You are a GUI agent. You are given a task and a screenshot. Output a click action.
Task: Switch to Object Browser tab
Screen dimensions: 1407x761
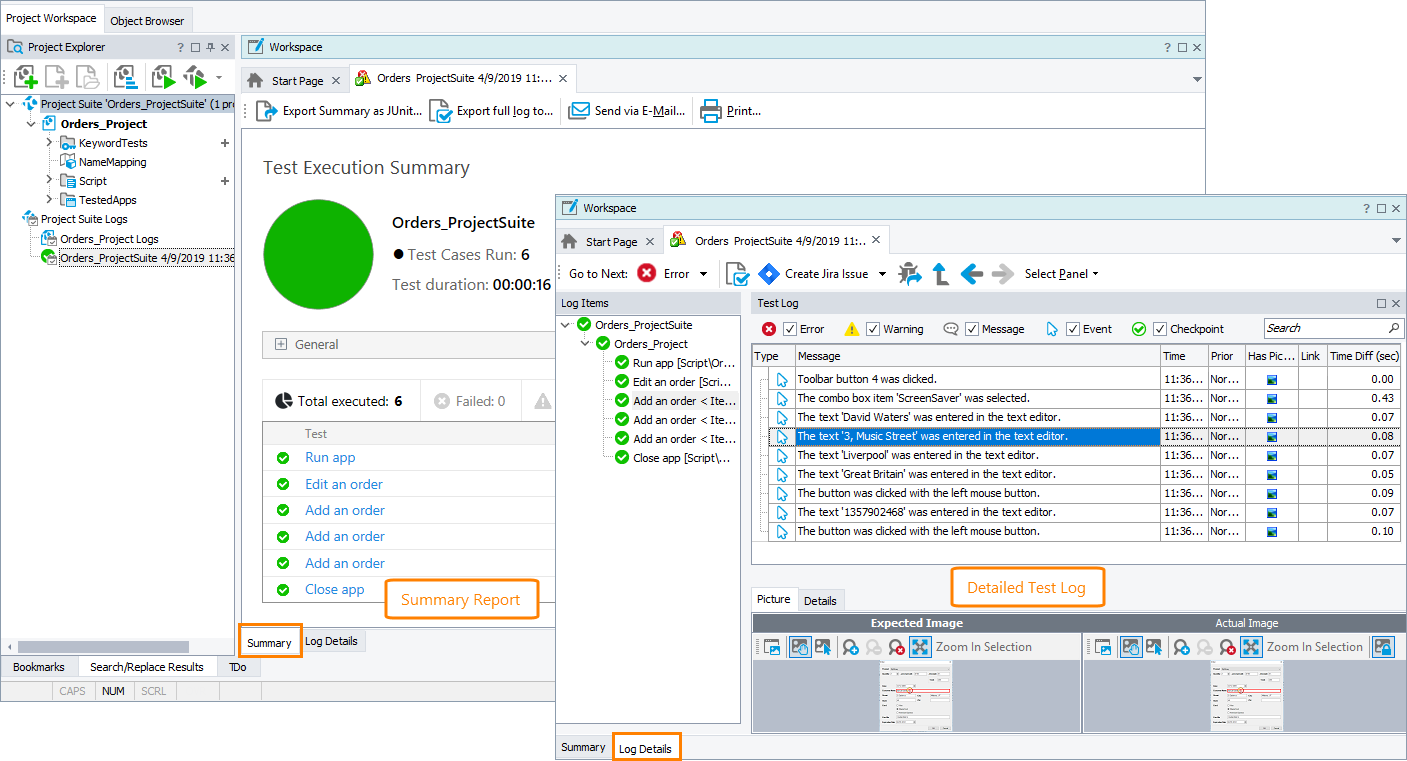[147, 20]
